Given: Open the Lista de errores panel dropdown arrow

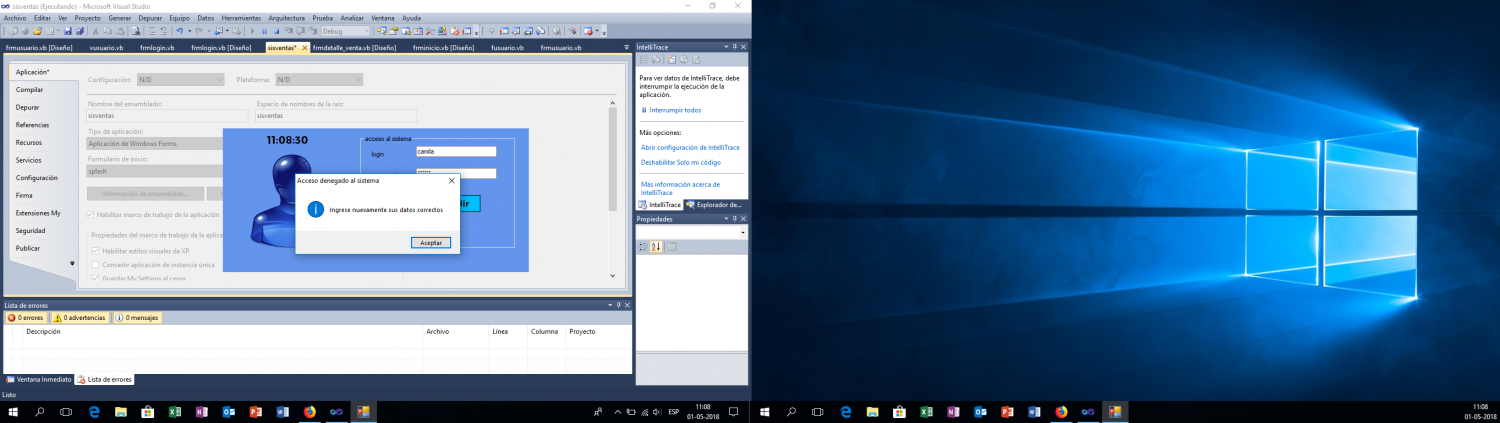Looking at the screenshot, I should (x=610, y=304).
